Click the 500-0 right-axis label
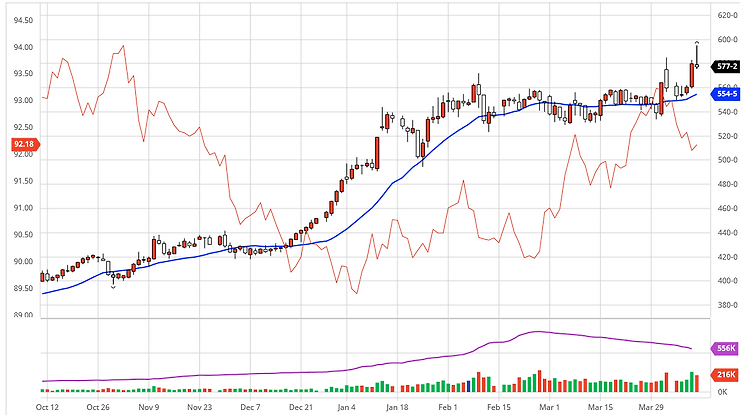 coord(728,160)
